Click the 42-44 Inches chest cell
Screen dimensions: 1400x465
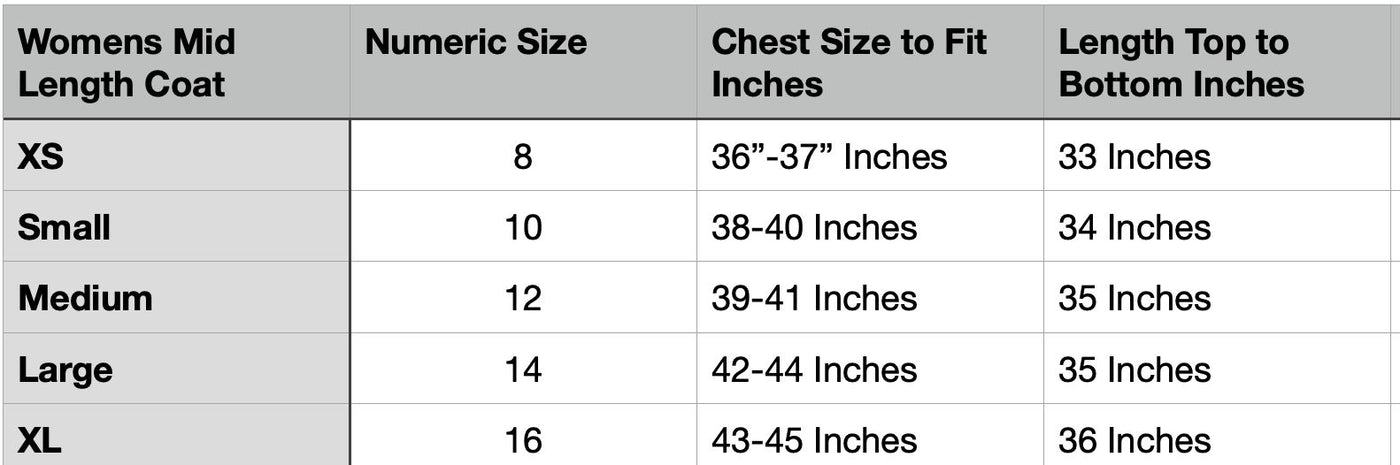pyautogui.click(x=814, y=370)
